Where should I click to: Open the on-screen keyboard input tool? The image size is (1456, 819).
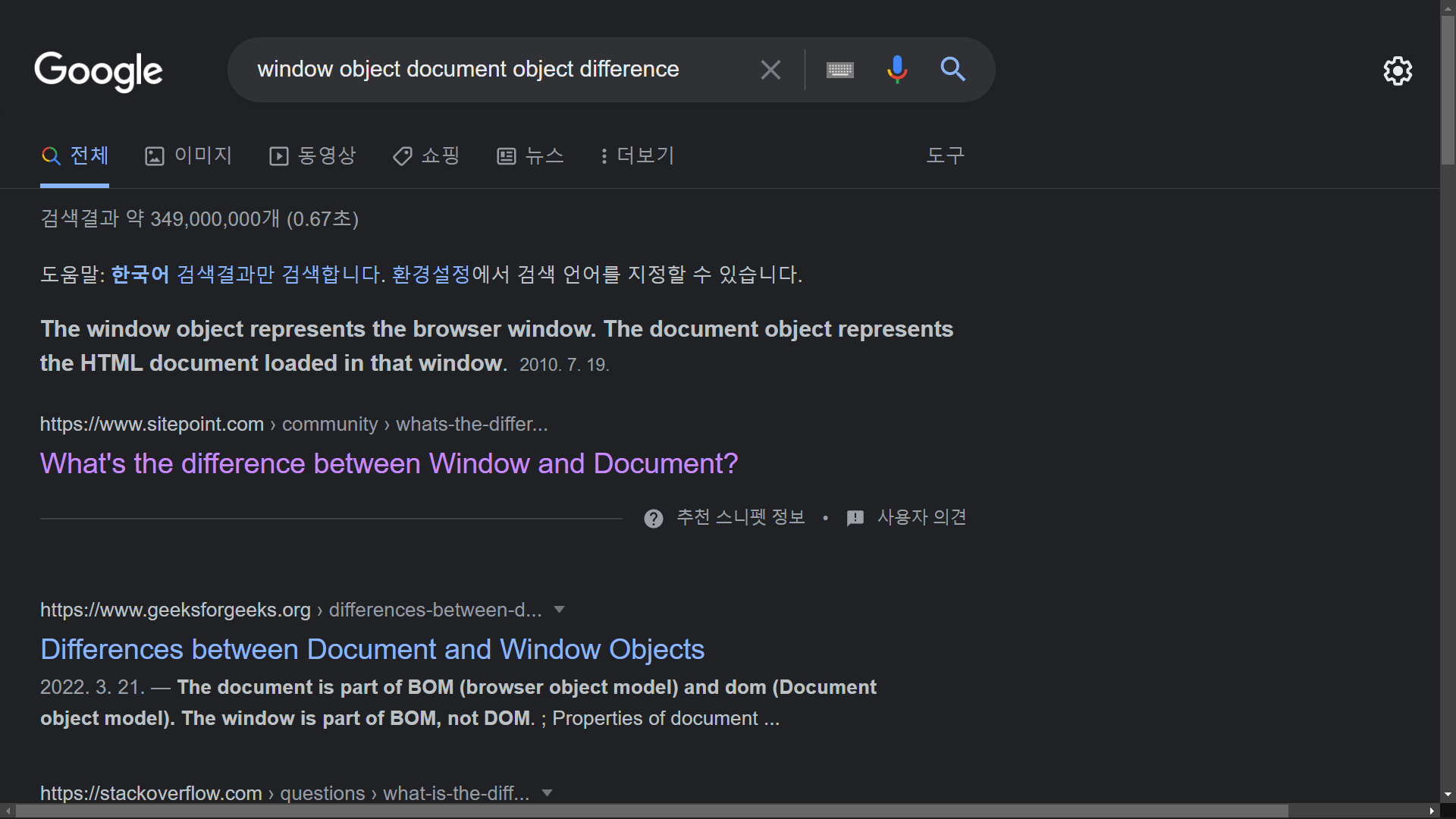(840, 70)
